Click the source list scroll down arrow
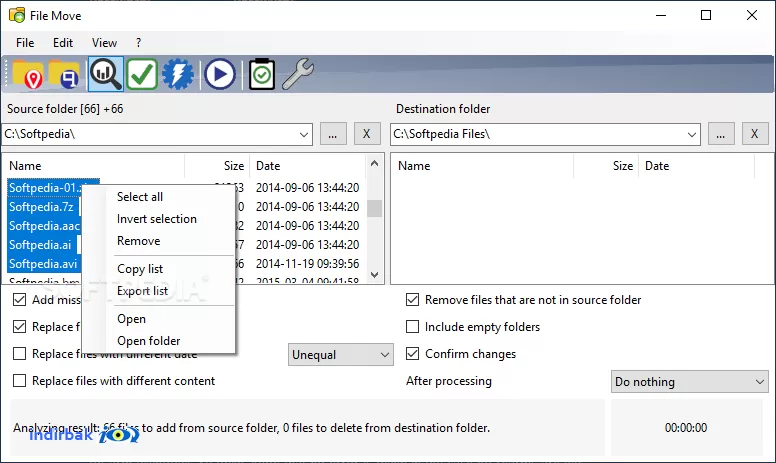776x463 pixels. [375, 275]
